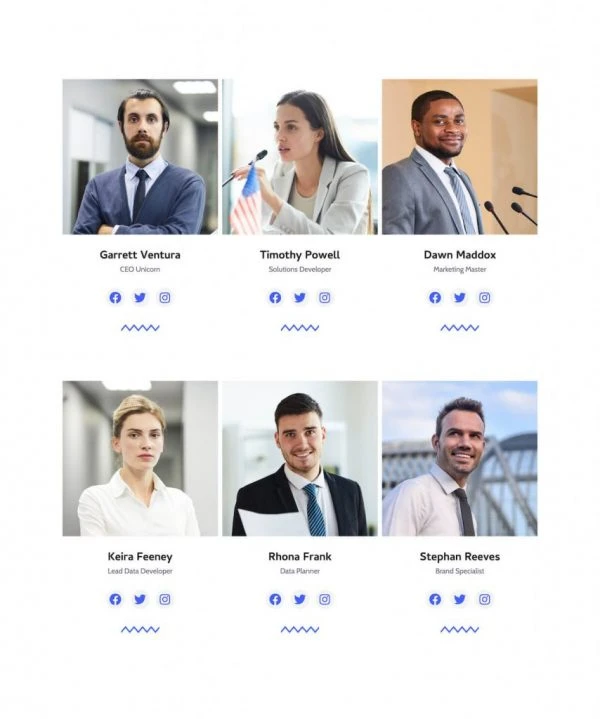Click the Rhona Frank name heading
The width and height of the screenshot is (600, 719).
point(300,557)
